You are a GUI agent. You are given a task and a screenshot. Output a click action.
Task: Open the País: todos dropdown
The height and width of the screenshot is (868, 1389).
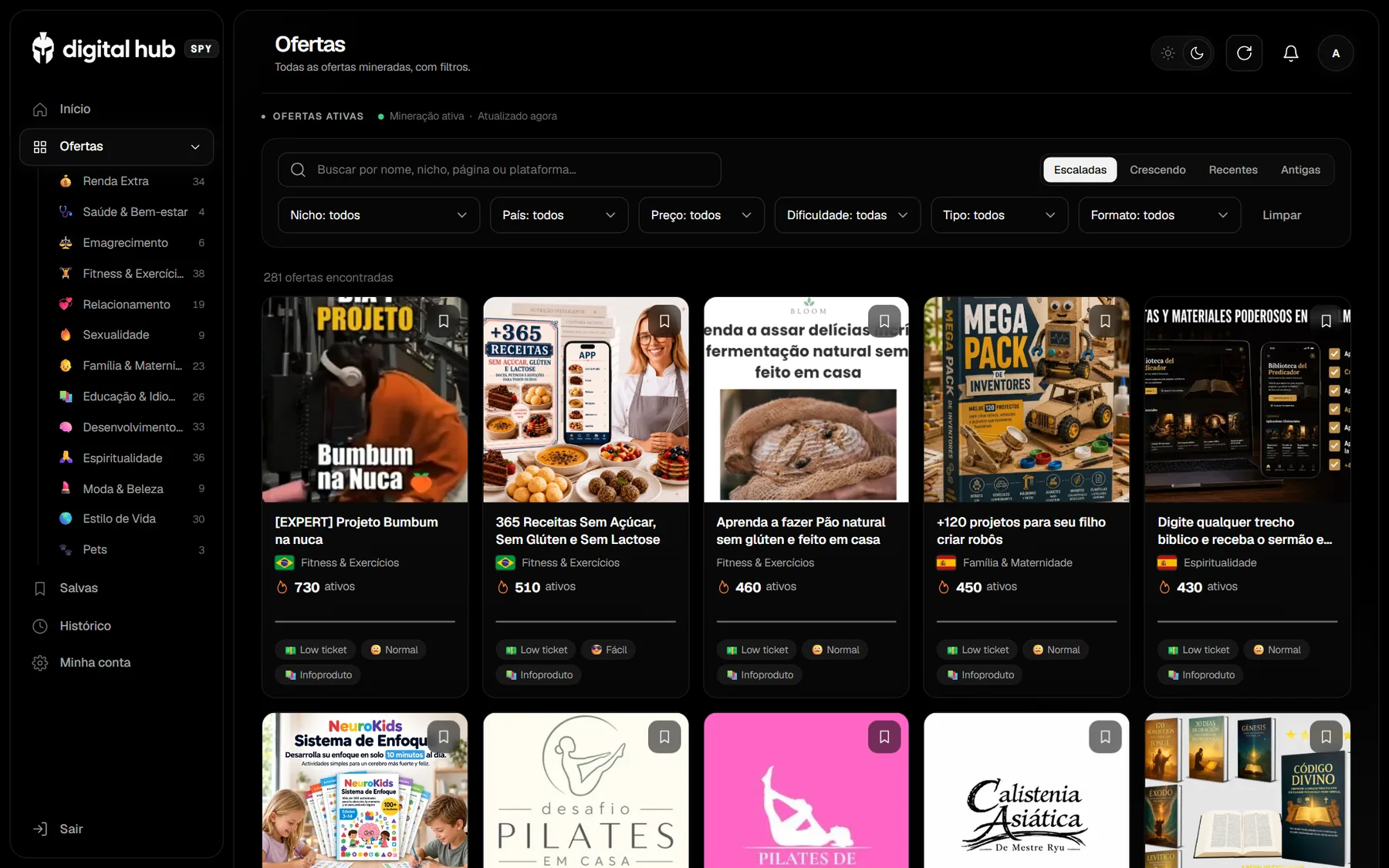[x=559, y=215]
